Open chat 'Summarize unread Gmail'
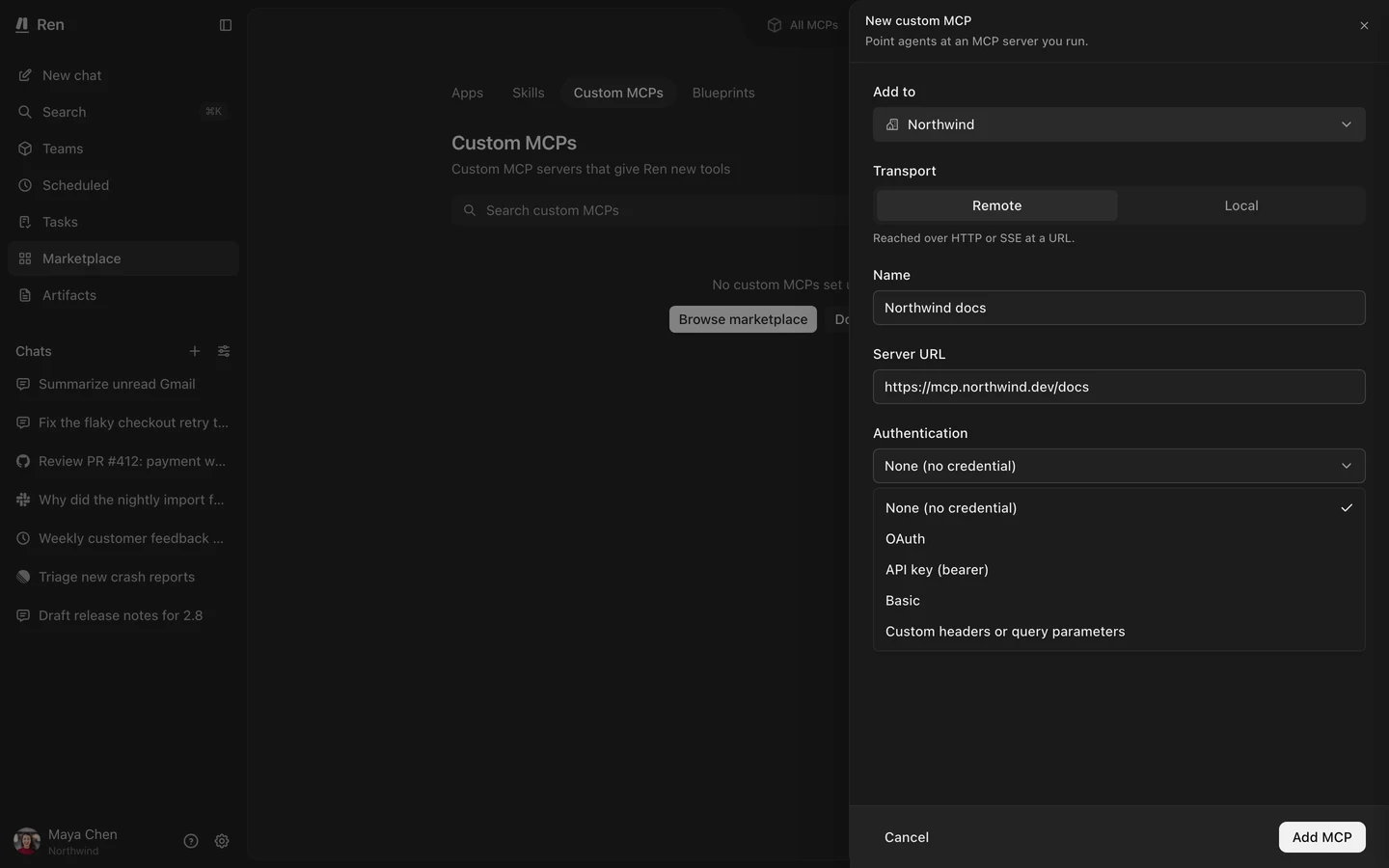This screenshot has height=868, width=1389. click(123, 384)
